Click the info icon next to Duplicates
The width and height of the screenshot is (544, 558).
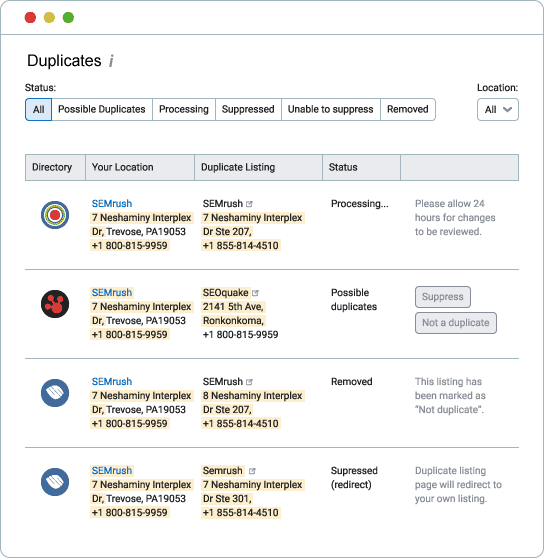[x=111, y=61]
